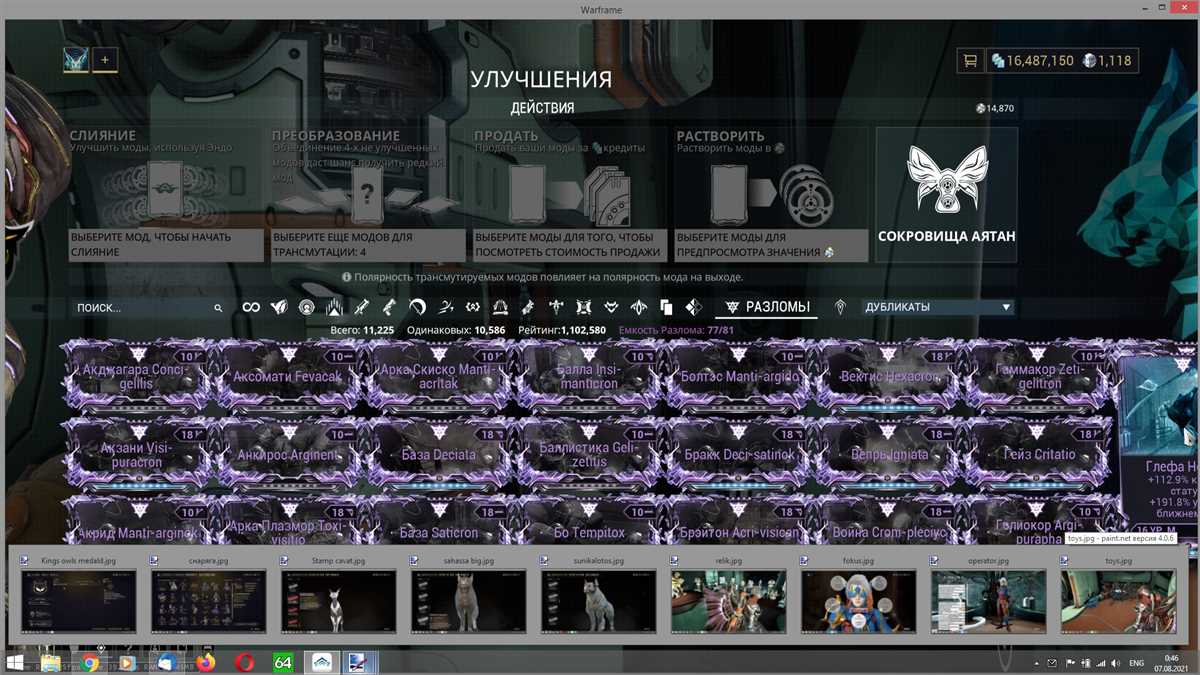Click the Рейтинг:1,102,580 value
The width and height of the screenshot is (1200, 675).
tap(562, 330)
